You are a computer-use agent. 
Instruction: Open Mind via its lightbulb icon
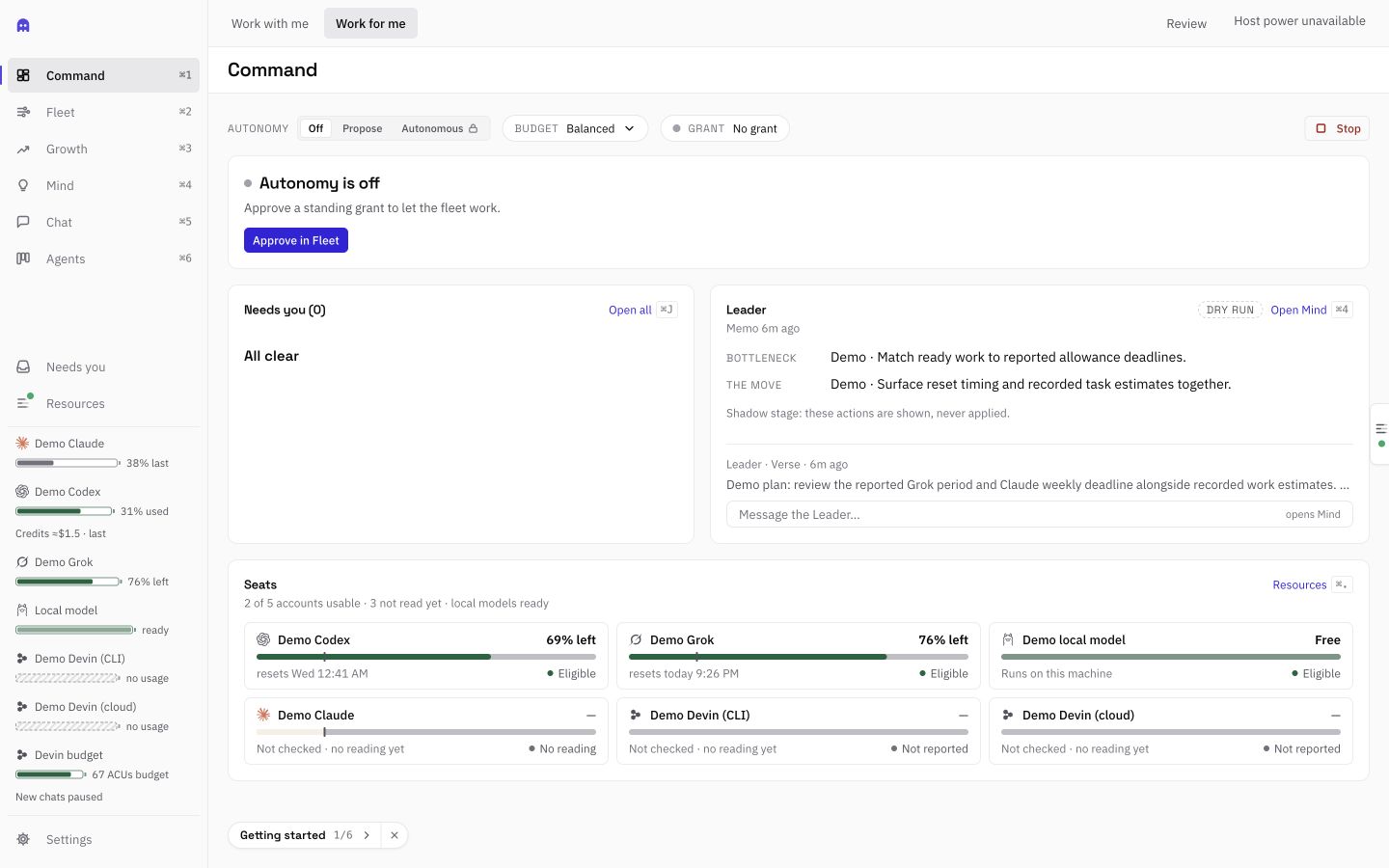pos(23,185)
